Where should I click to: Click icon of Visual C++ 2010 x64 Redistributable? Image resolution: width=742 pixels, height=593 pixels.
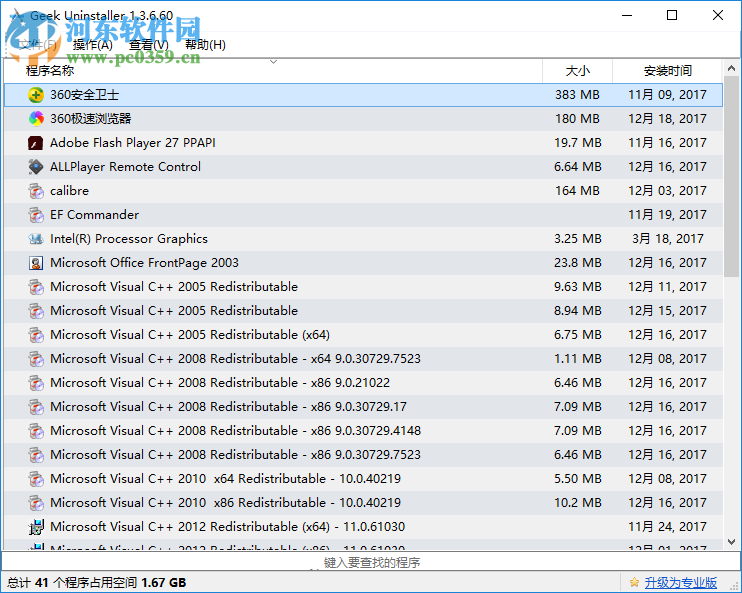click(x=36, y=479)
